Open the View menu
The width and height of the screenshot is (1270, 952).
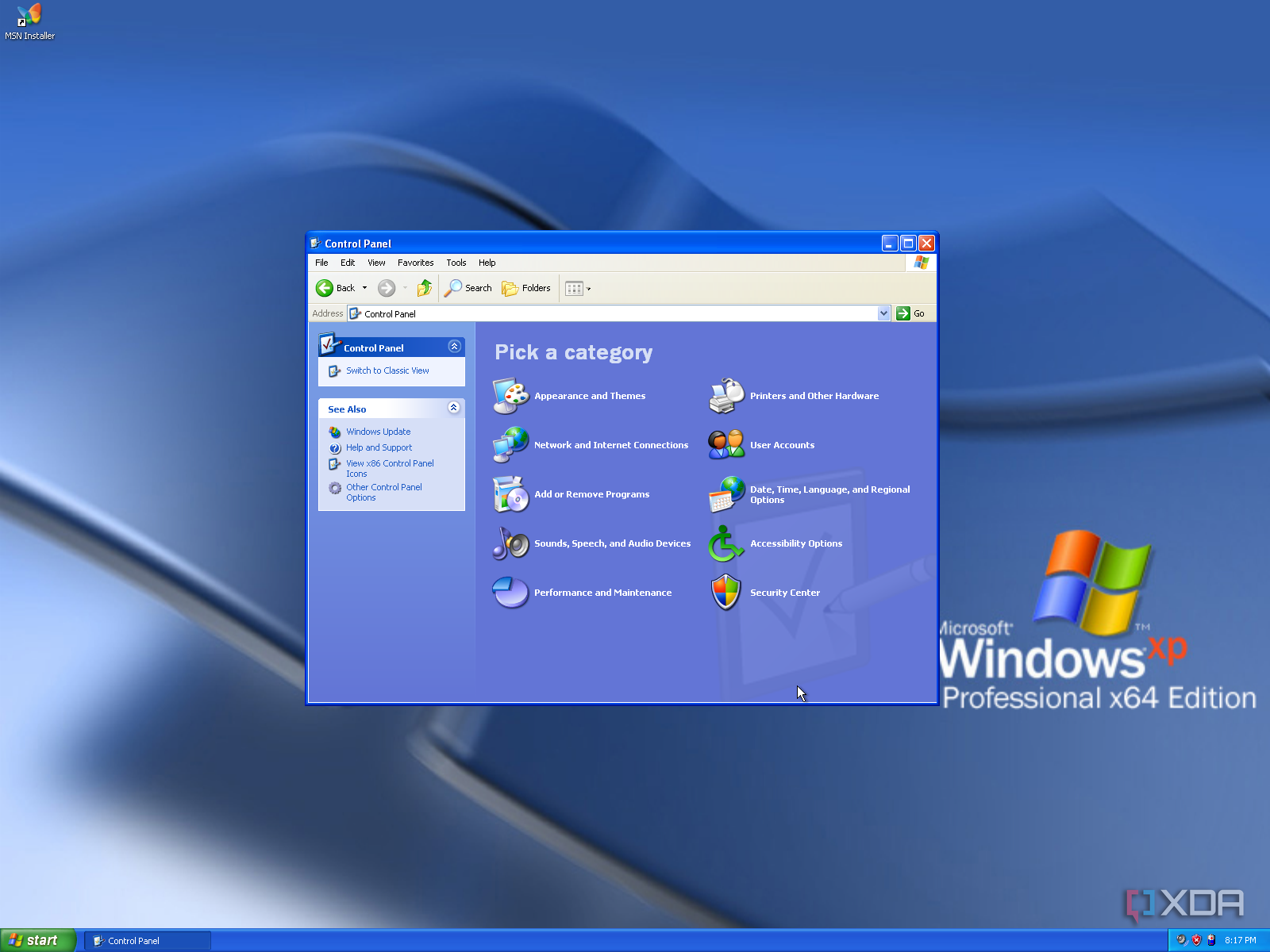(x=376, y=263)
